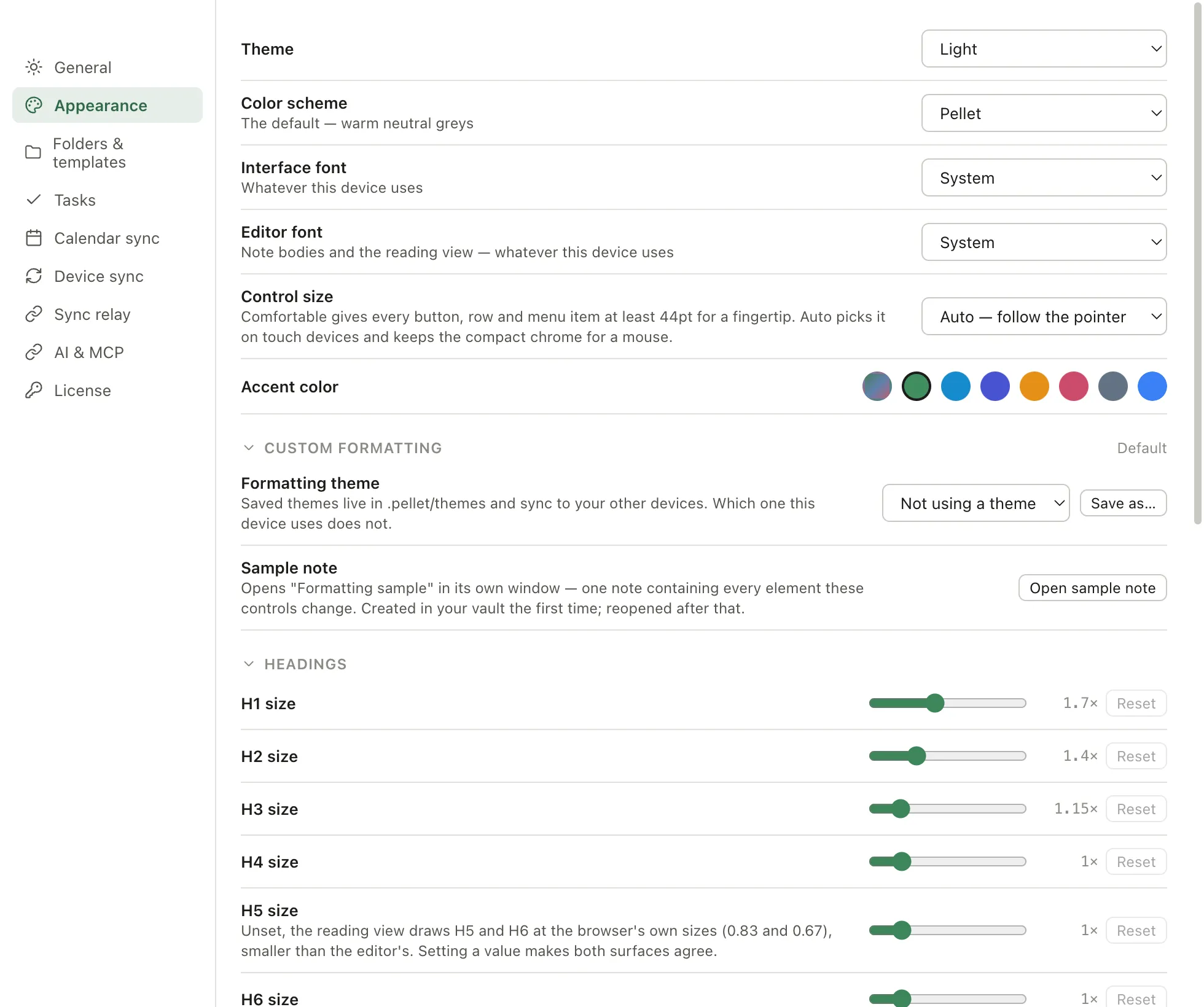The width and height of the screenshot is (1204, 1007).
Task: Click the General sun icon in sidebar
Action: 34,68
